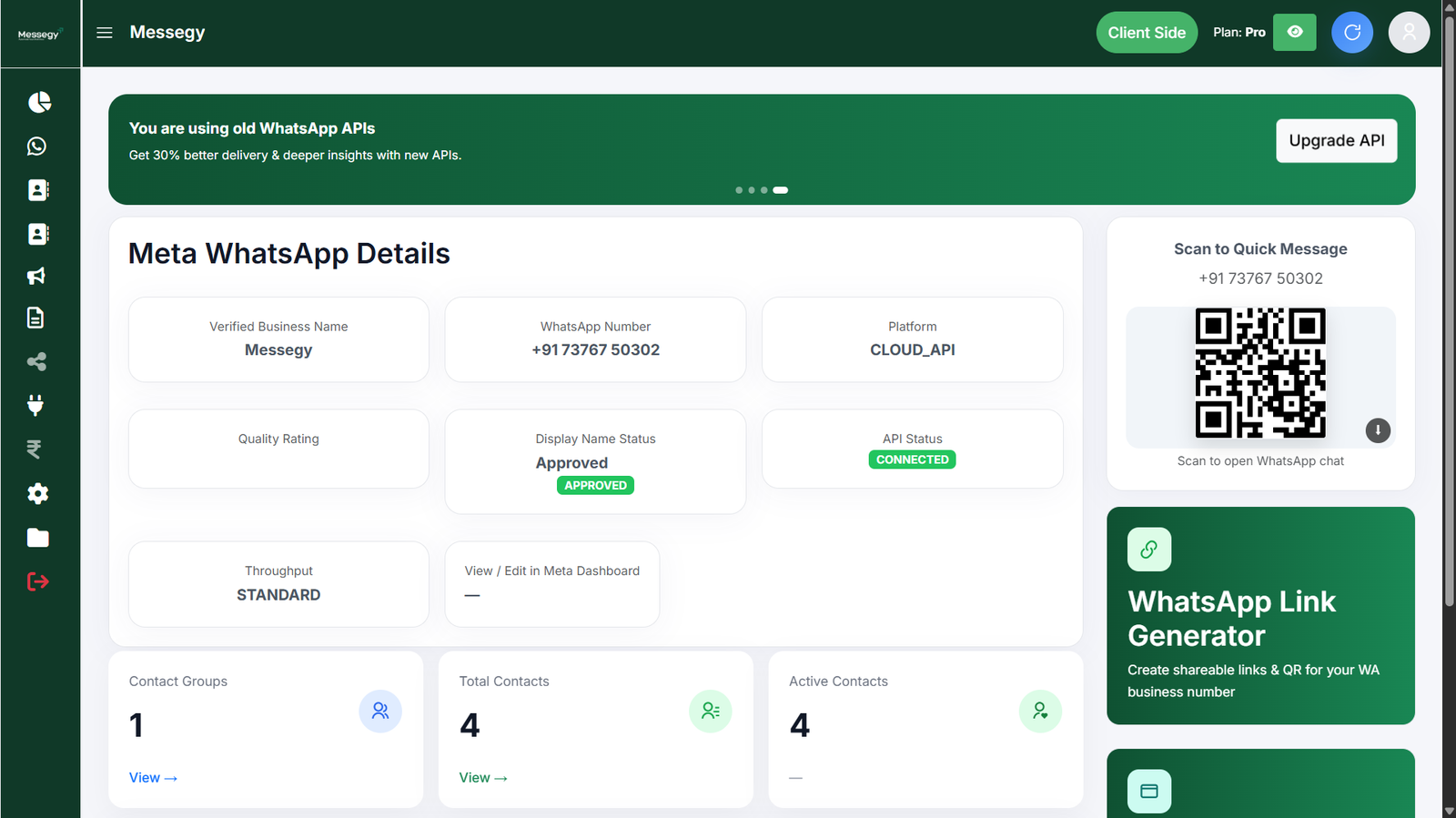Open the plug integrations sidebar icon
Image resolution: width=1456 pixels, height=818 pixels.
(35, 405)
